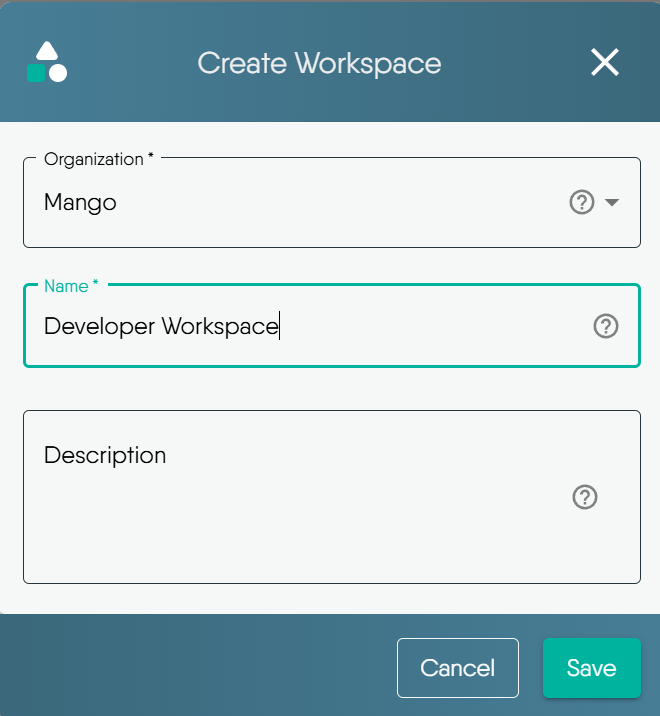
Task: Show help tooltip for the Name field
Action: (605, 326)
